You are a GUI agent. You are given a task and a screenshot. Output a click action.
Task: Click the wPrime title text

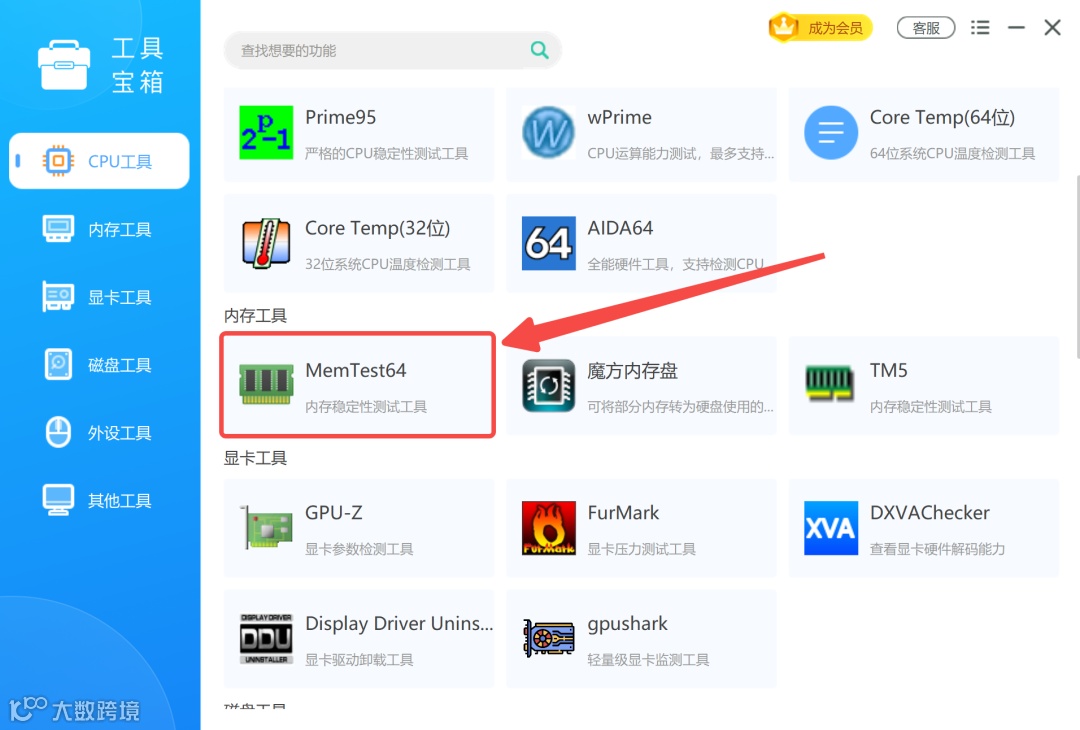619,118
